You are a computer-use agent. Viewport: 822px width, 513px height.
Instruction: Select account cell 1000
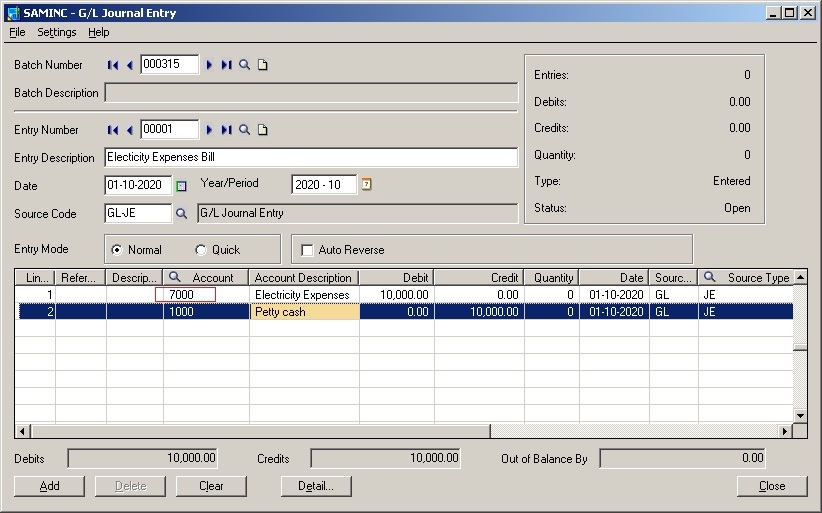tap(206, 312)
